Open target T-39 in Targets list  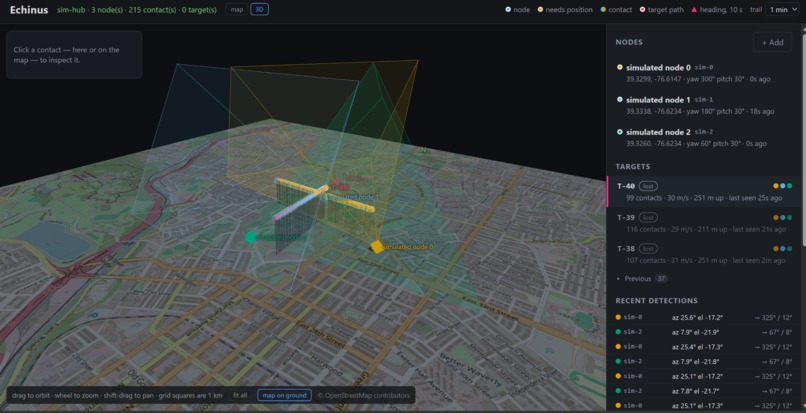tap(704, 223)
